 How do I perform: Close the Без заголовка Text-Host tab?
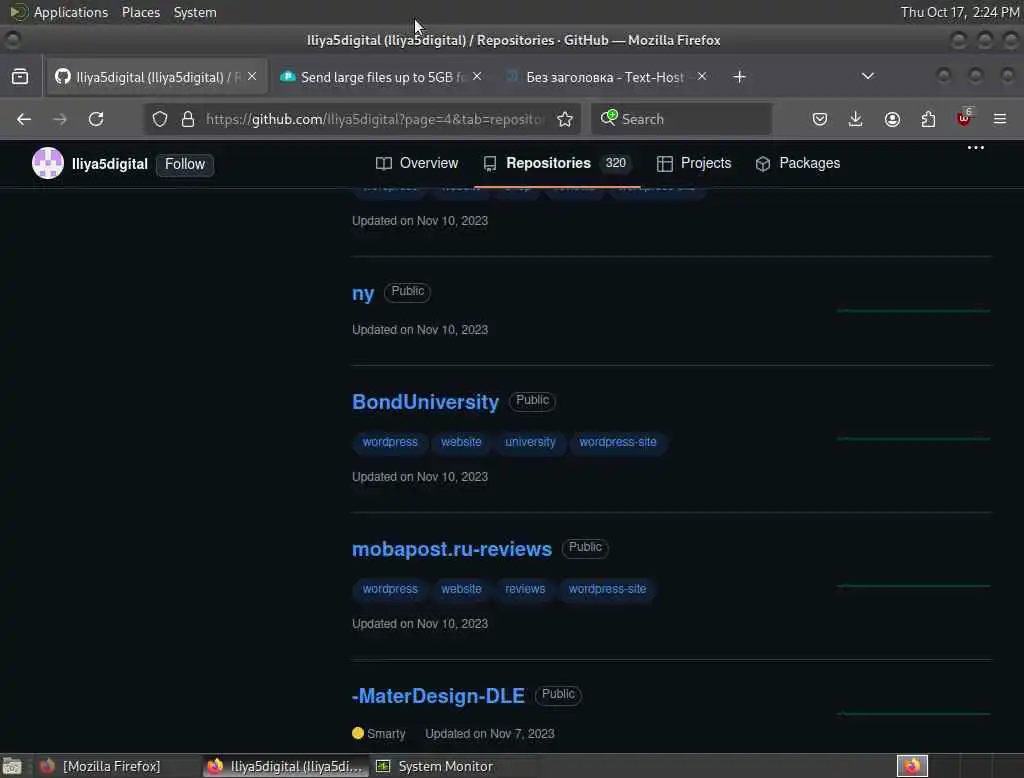point(702,76)
